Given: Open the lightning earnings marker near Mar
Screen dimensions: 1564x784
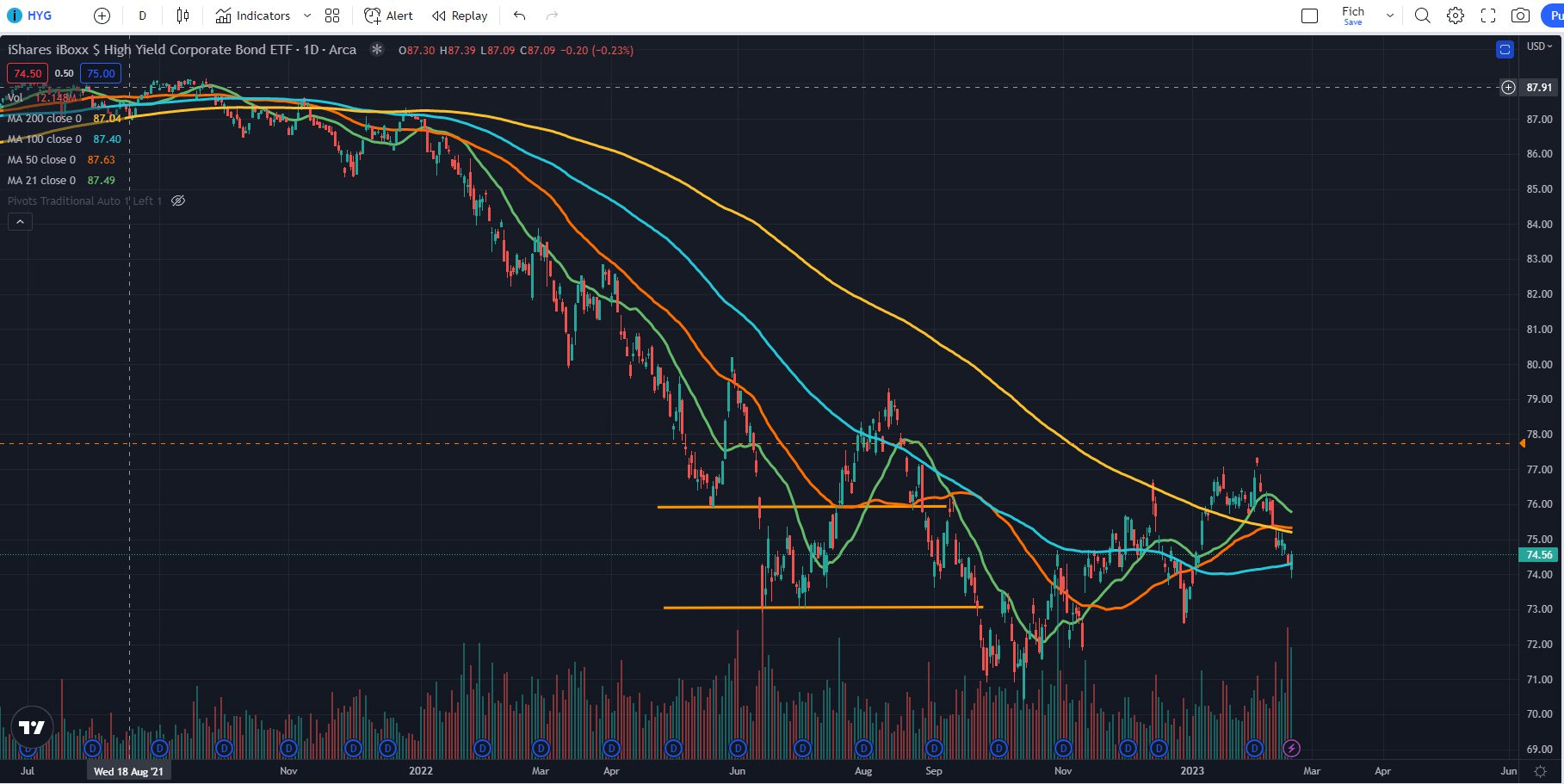Looking at the screenshot, I should pyautogui.click(x=1291, y=748).
